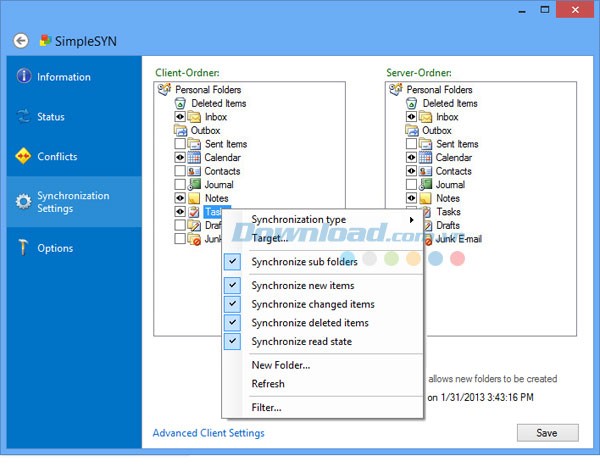Open the Advanced Client Settings link
600x467 pixels.
point(208,433)
